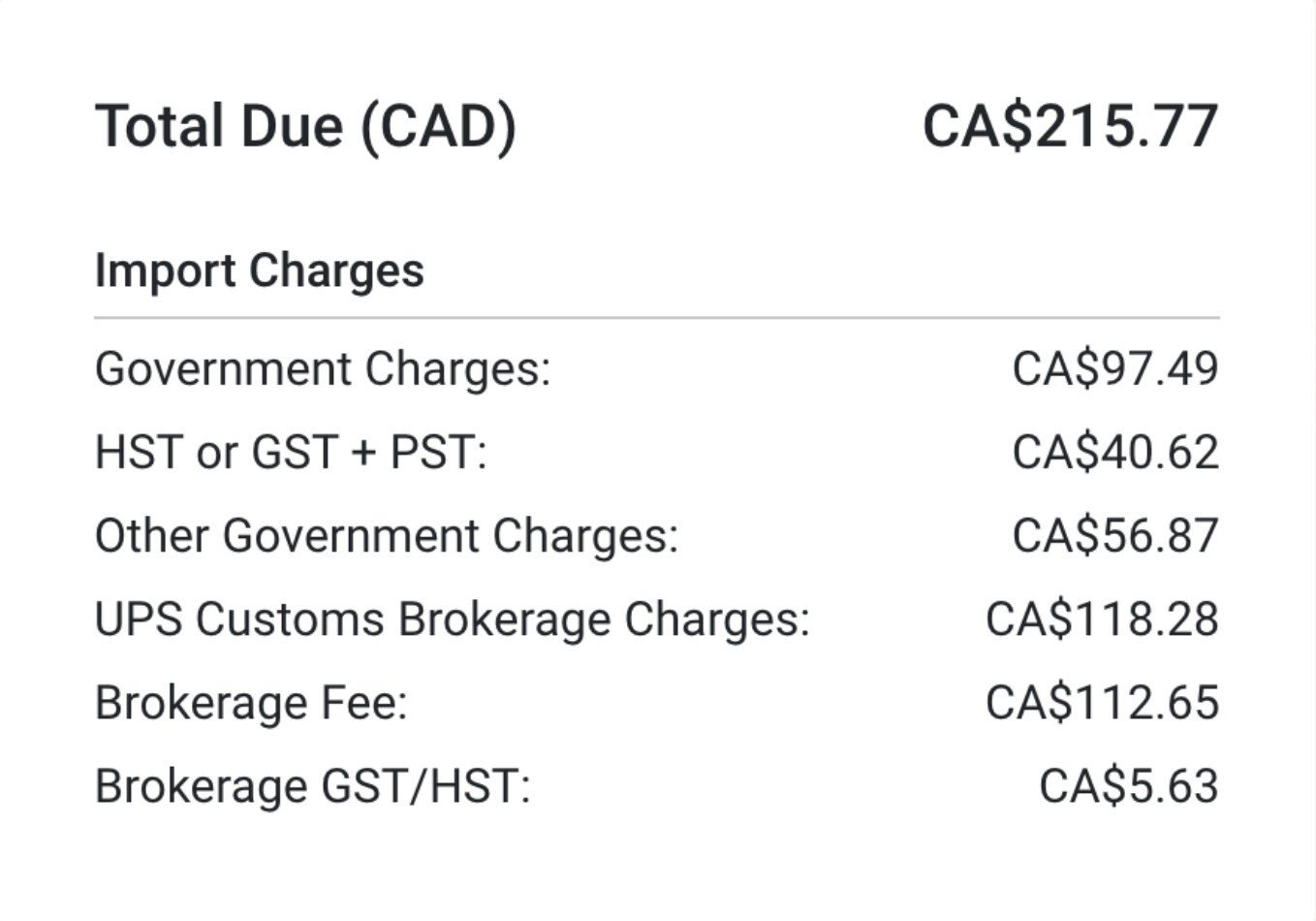1316x921 pixels.
Task: Click the Total Due (CAD) heading
Action: tap(305, 127)
